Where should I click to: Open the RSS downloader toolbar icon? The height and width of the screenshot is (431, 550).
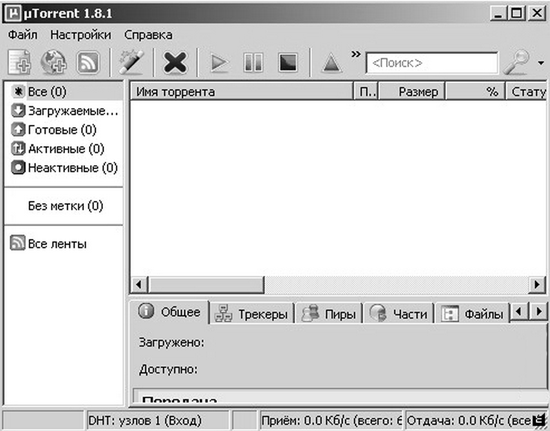(88, 63)
